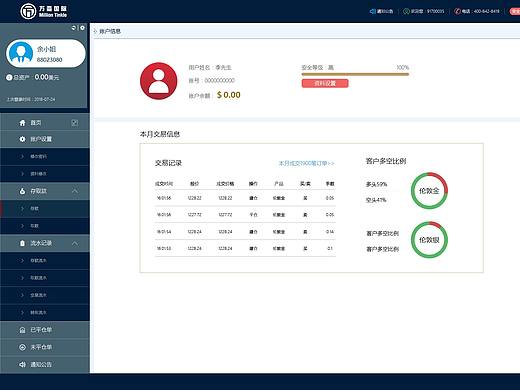Click the red profile avatar in account info
This screenshot has width=520, height=390.
point(159,81)
